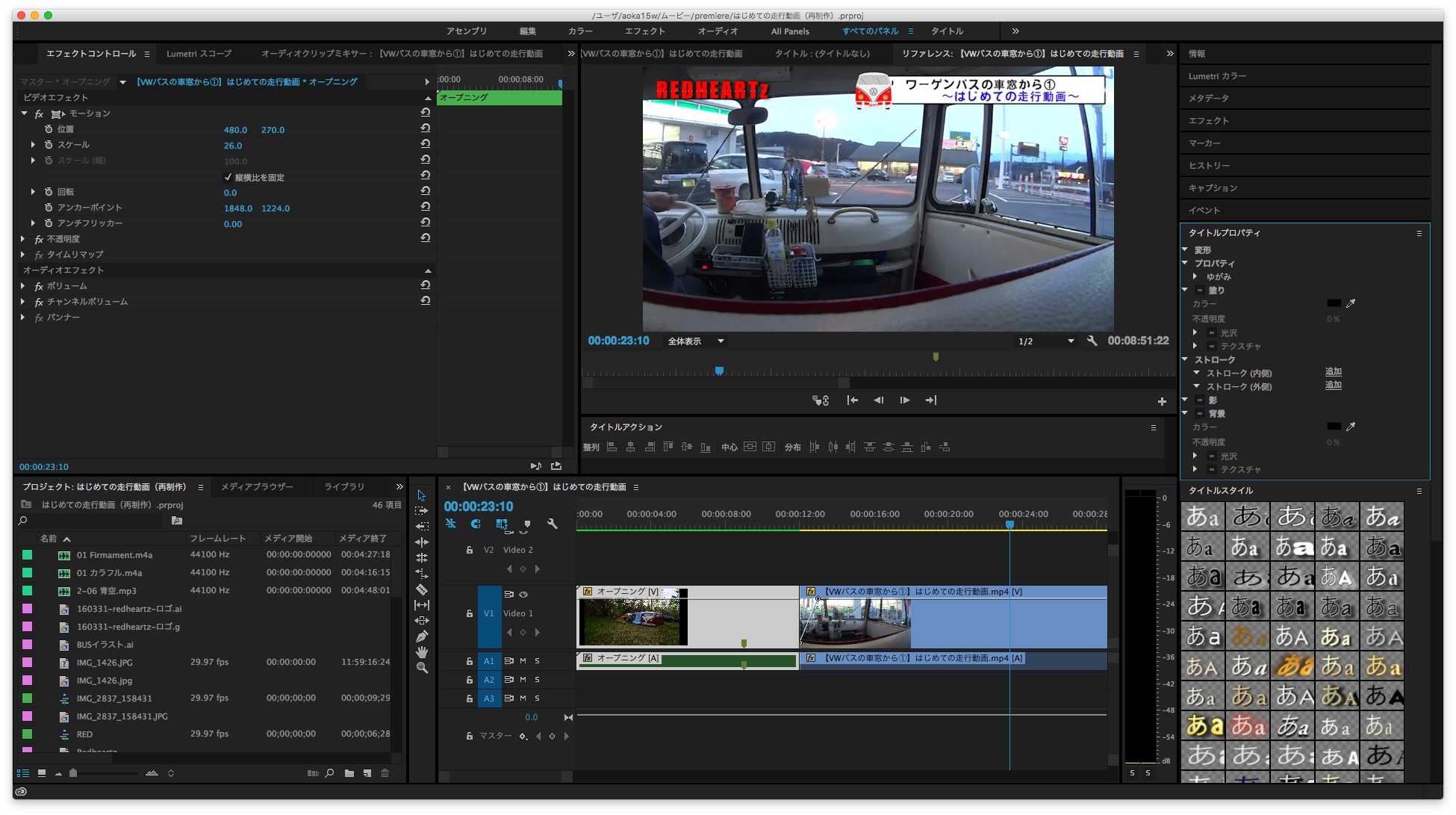This screenshot has height=815, width=1456.
Task: Select the Razor tool
Action: [x=422, y=589]
